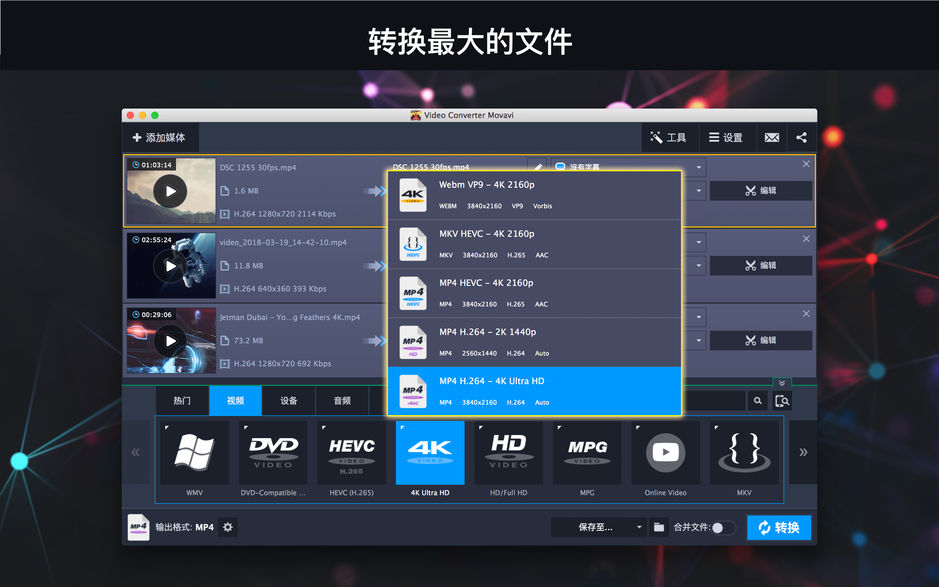Open the device detection search icon
939x587 pixels.
point(782,400)
